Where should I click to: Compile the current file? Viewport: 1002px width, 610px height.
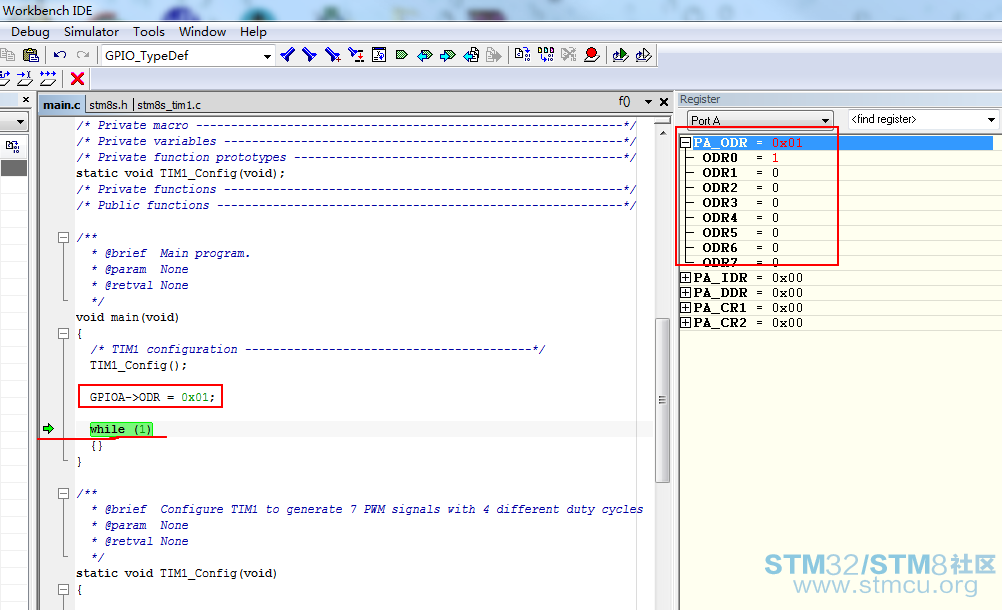(x=522, y=55)
